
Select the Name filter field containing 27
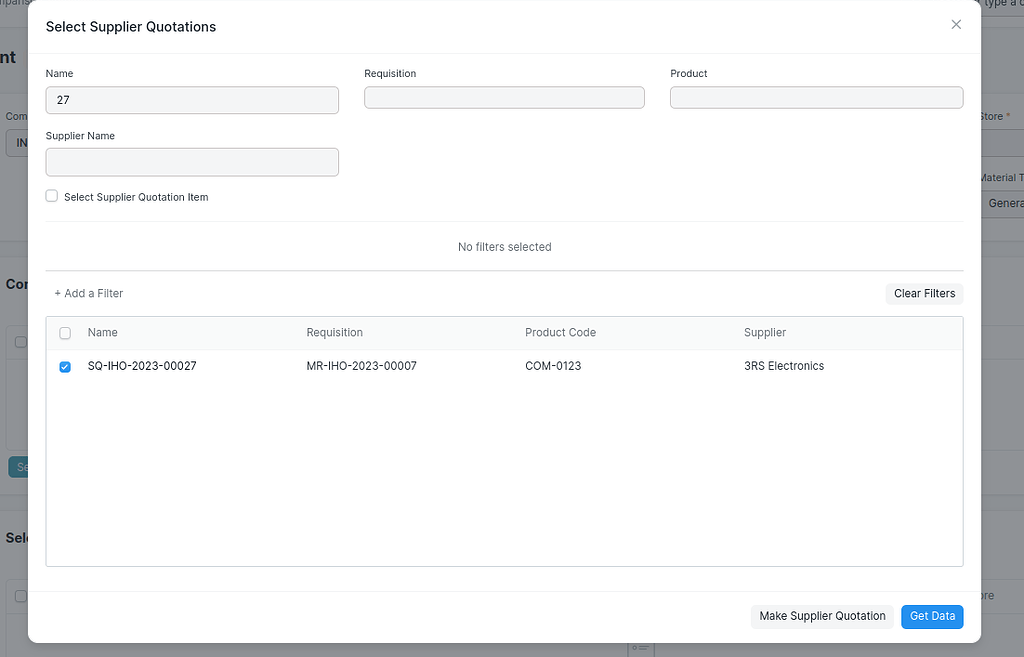point(191,100)
